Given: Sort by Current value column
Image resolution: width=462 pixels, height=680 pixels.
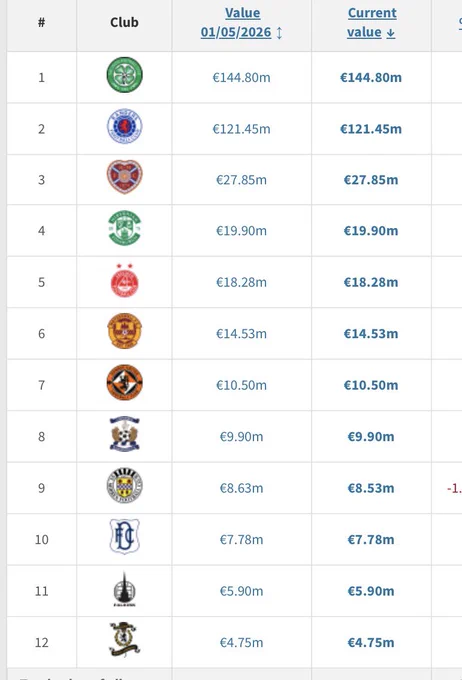Looking at the screenshot, I should pyautogui.click(x=371, y=23).
